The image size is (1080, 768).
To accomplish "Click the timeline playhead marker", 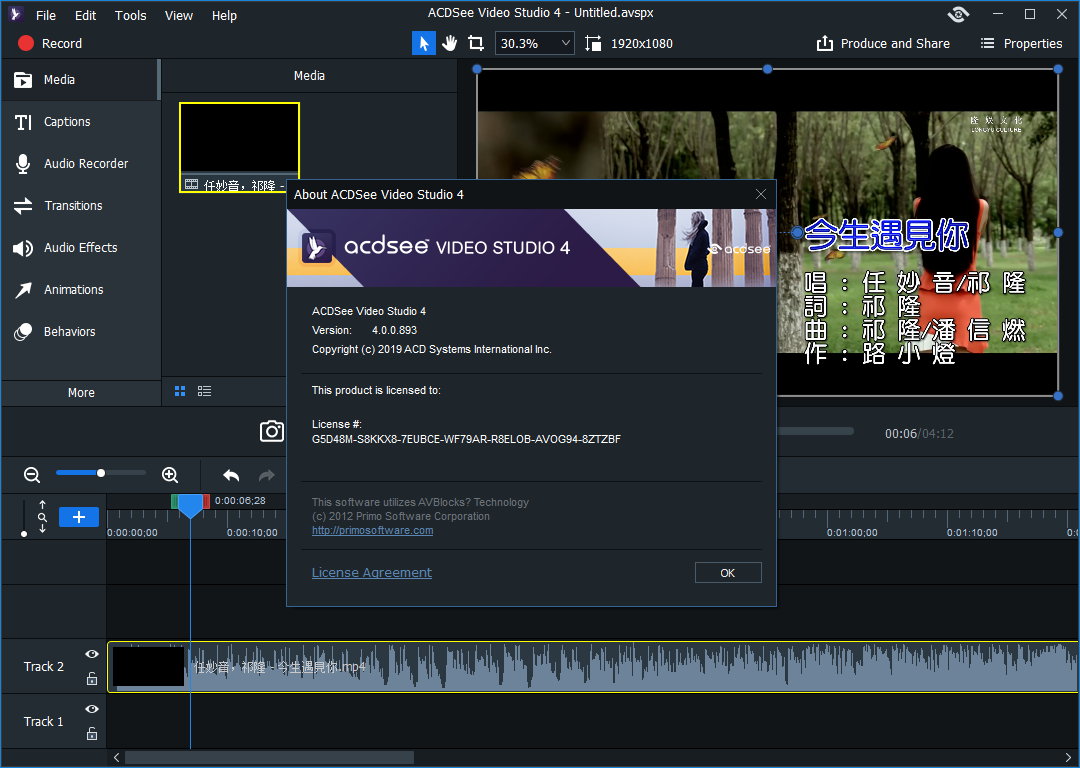I will tap(191, 506).
